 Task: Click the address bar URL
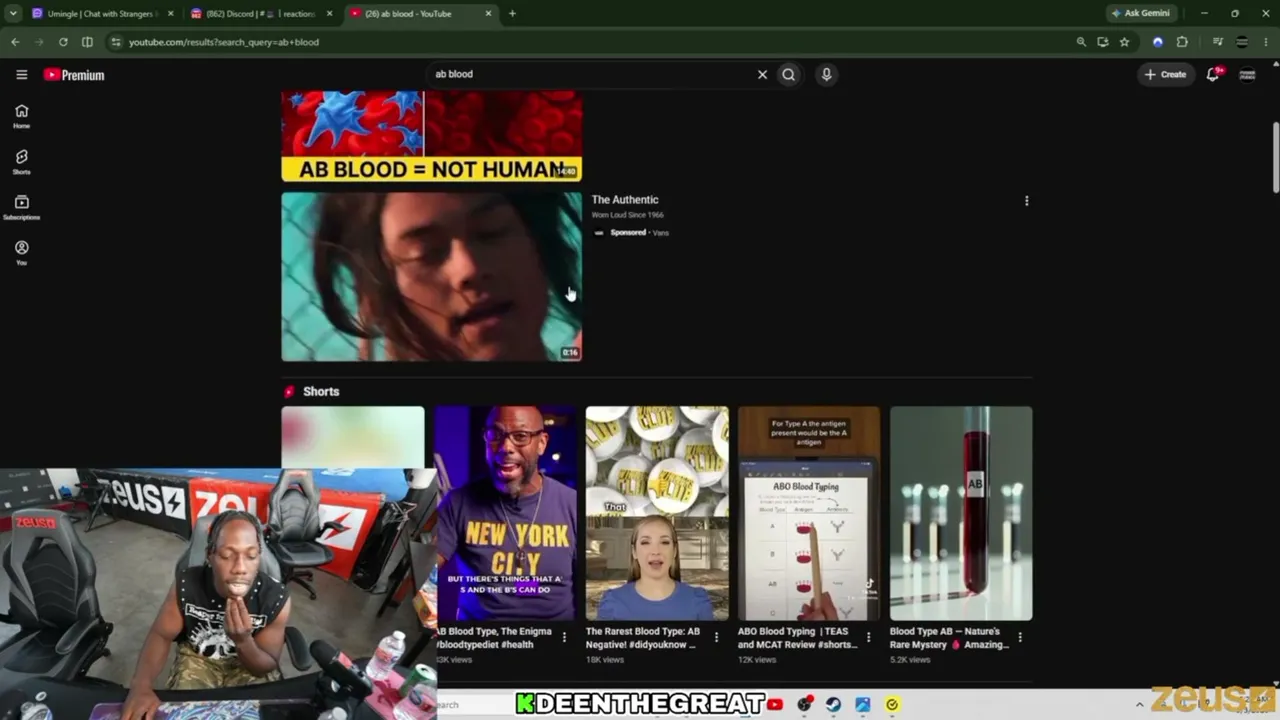(x=224, y=42)
